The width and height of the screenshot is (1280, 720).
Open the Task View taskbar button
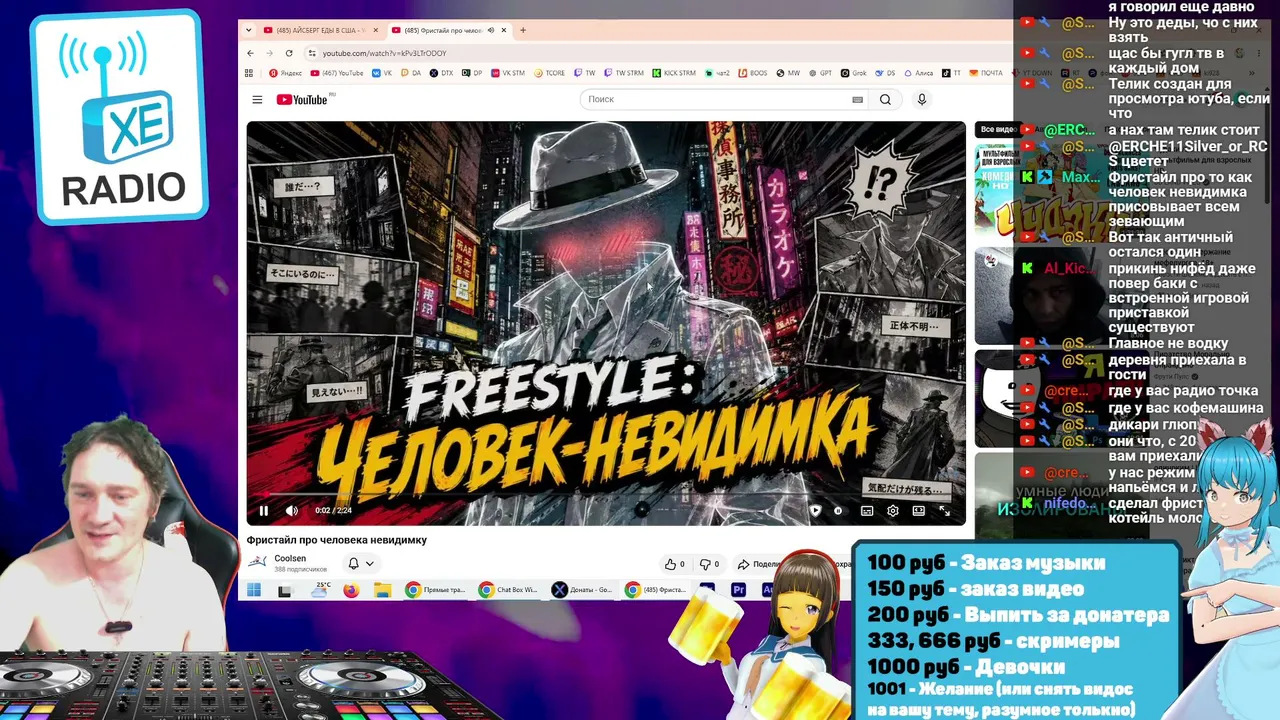coord(285,590)
